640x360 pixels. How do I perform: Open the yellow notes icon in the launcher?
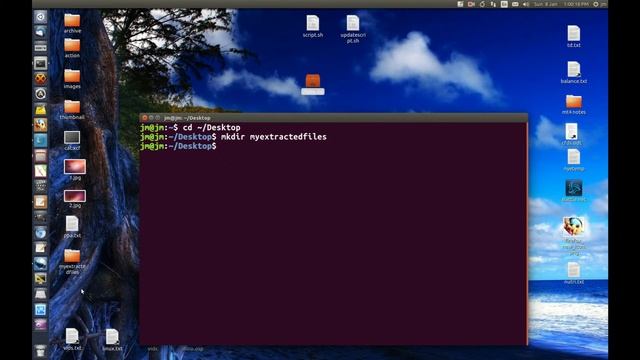coord(40,109)
